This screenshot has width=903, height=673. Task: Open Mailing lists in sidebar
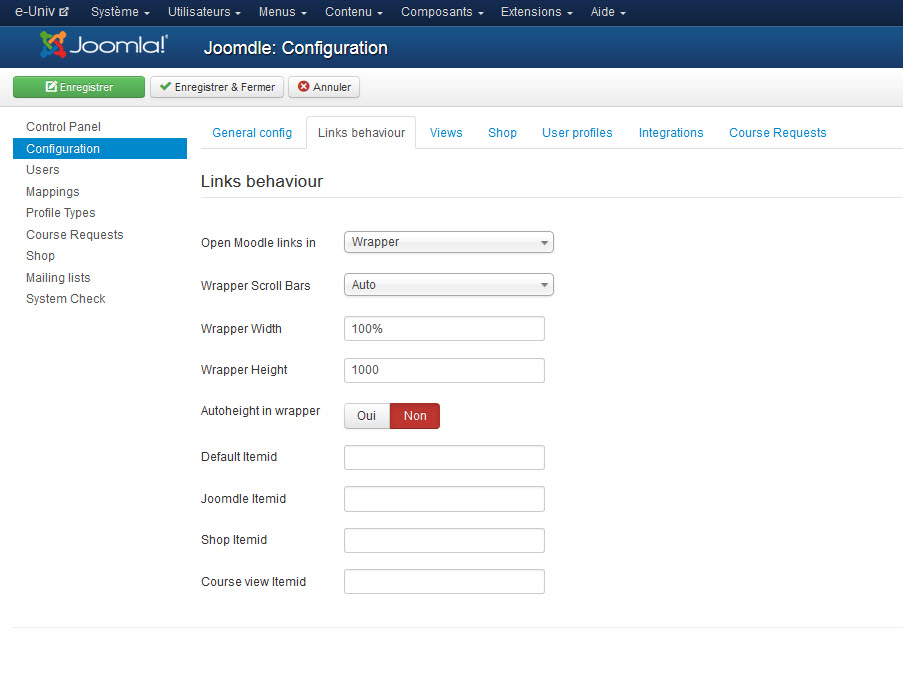point(58,278)
